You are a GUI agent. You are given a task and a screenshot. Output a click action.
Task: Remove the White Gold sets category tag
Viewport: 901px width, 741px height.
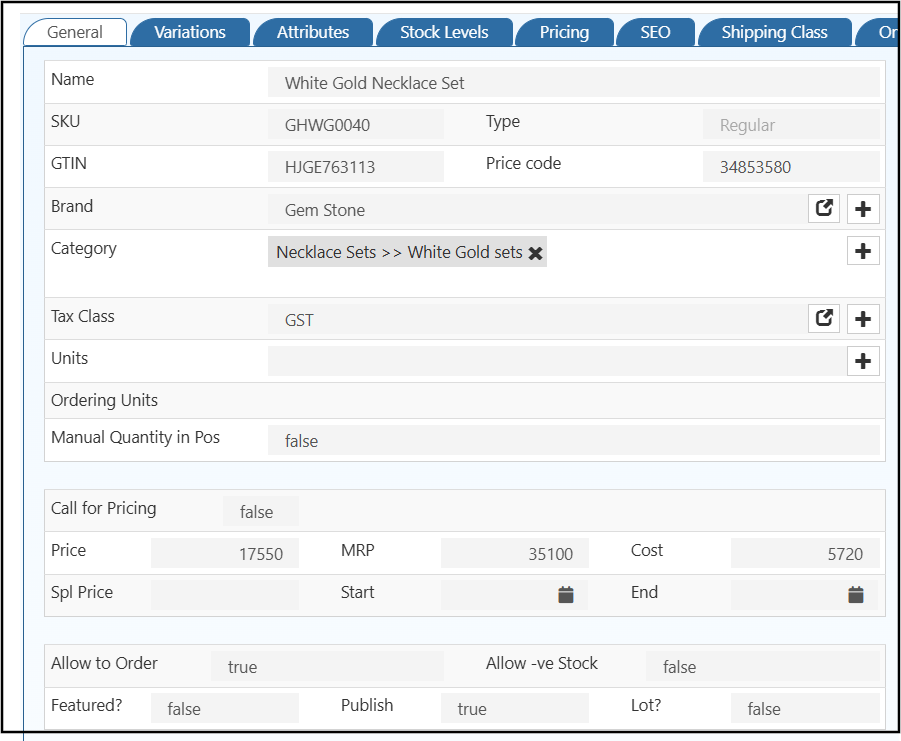pyautogui.click(x=536, y=253)
